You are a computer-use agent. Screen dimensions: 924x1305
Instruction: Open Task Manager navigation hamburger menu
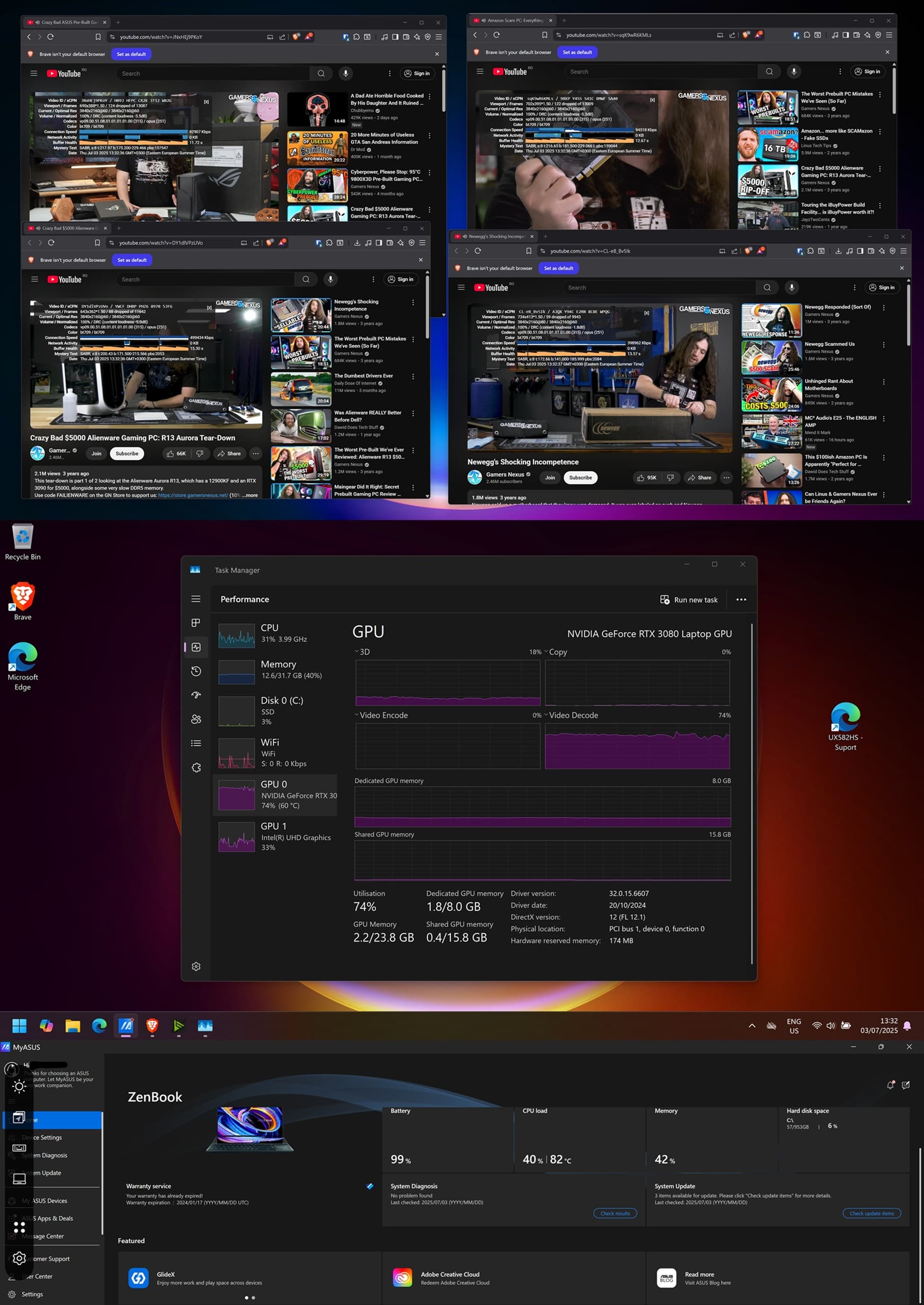pyautogui.click(x=196, y=599)
